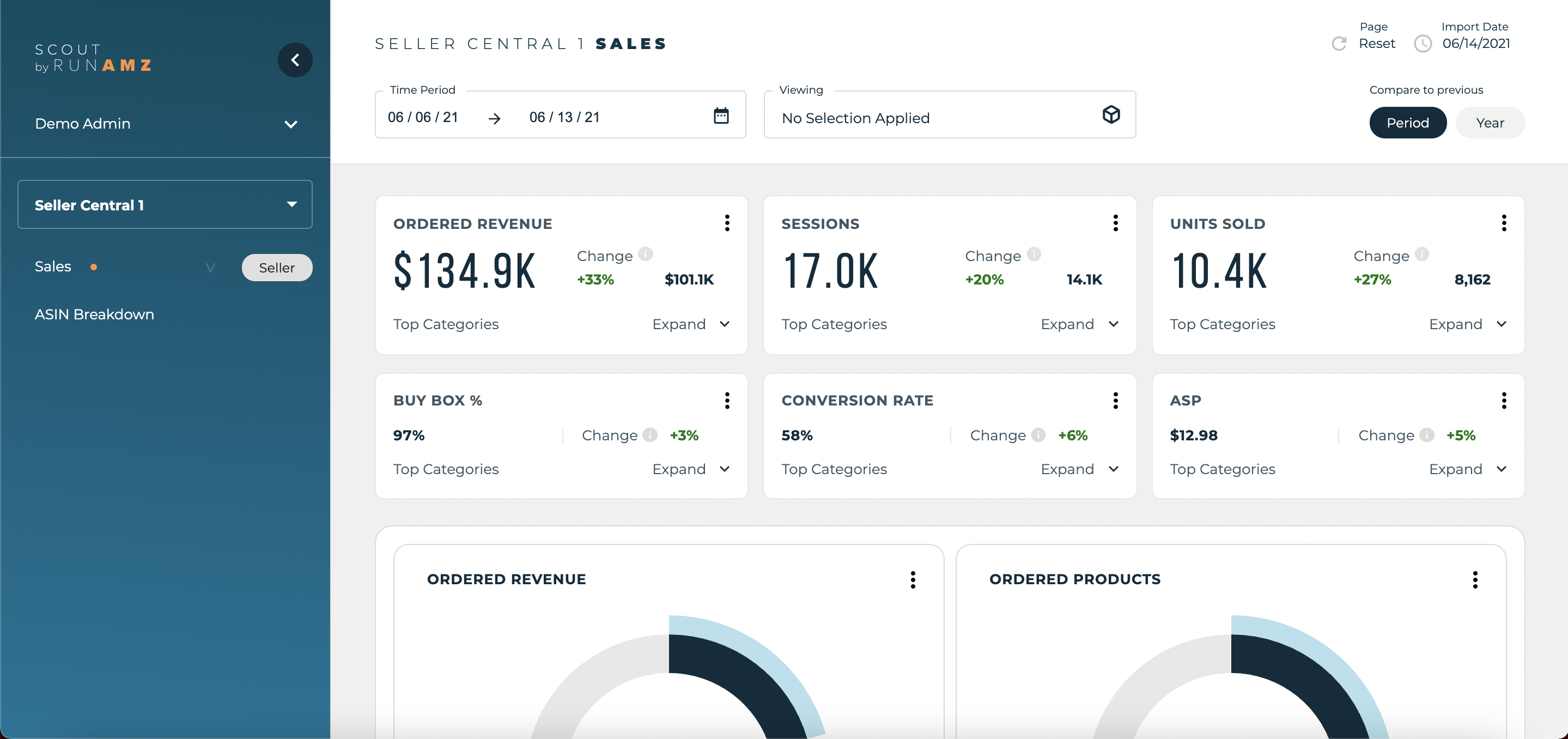Image resolution: width=1568 pixels, height=739 pixels.
Task: Click the $134.9K ordered revenue value
Action: click(464, 271)
